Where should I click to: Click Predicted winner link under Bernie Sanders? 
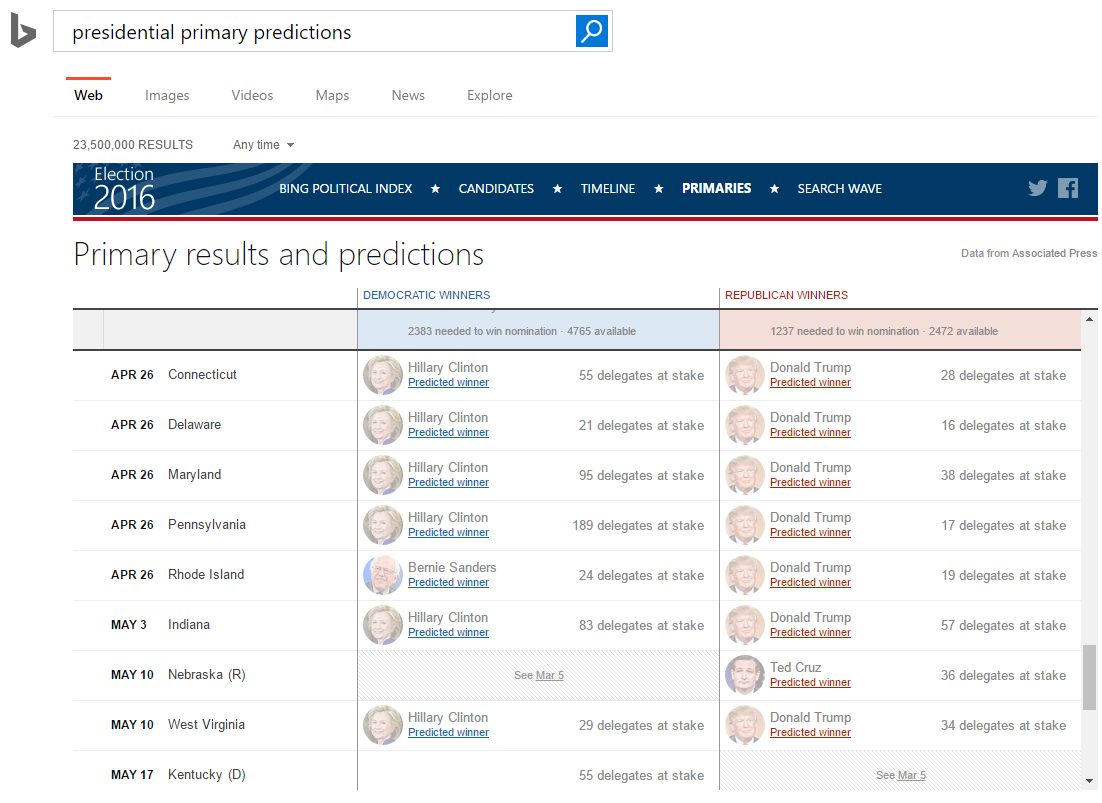pos(448,582)
